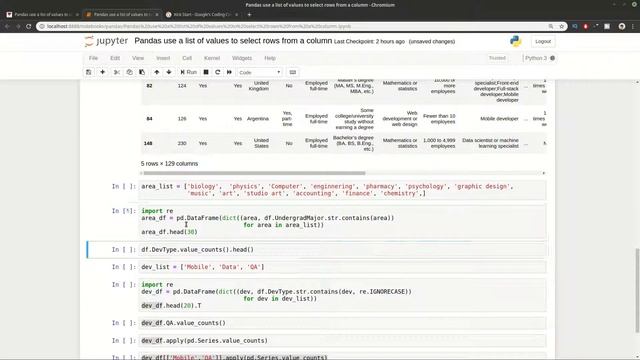
Task: Click the Jupyter logo
Action: [106, 41]
